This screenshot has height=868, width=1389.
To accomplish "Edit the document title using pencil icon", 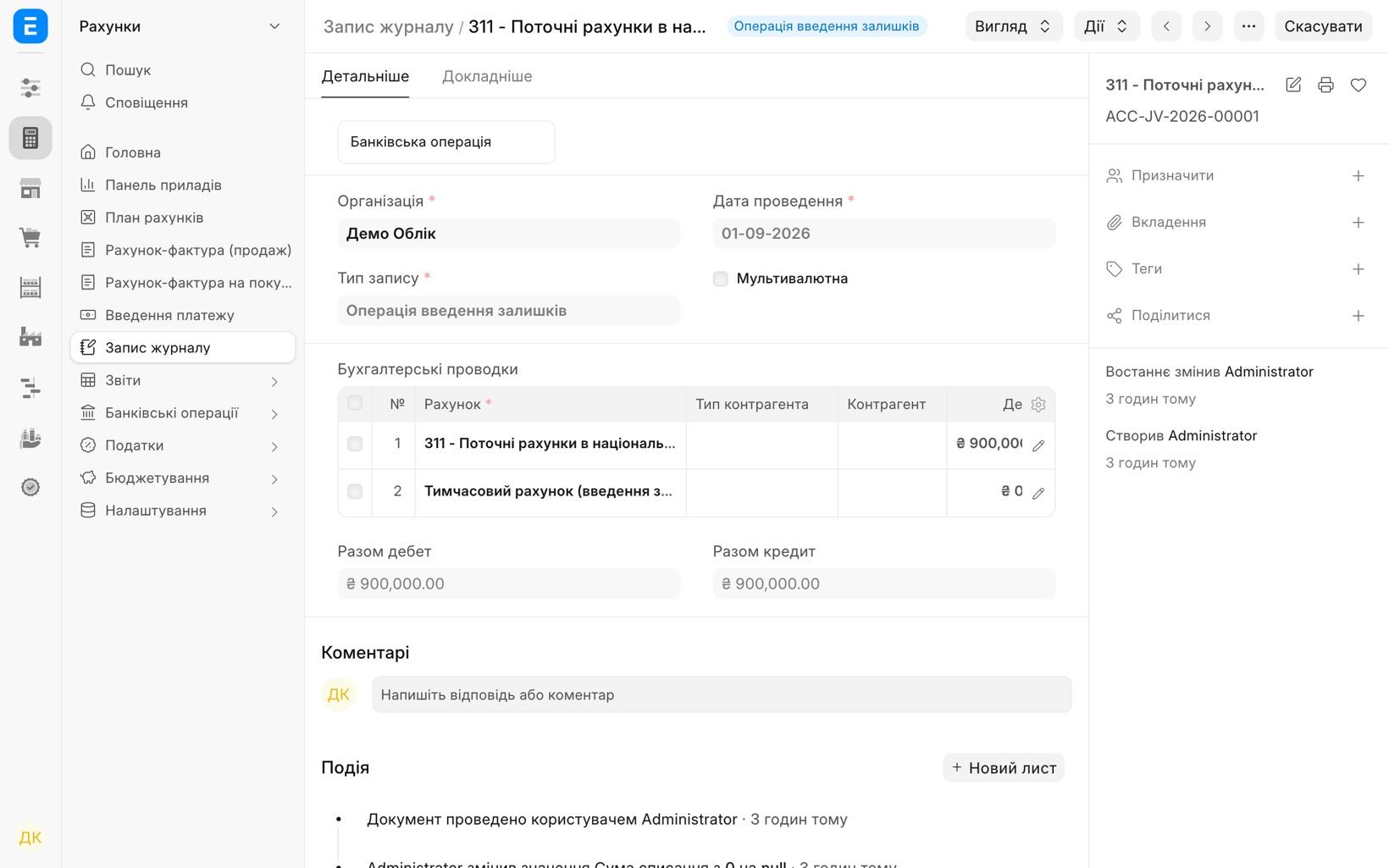I will pos(1293,85).
